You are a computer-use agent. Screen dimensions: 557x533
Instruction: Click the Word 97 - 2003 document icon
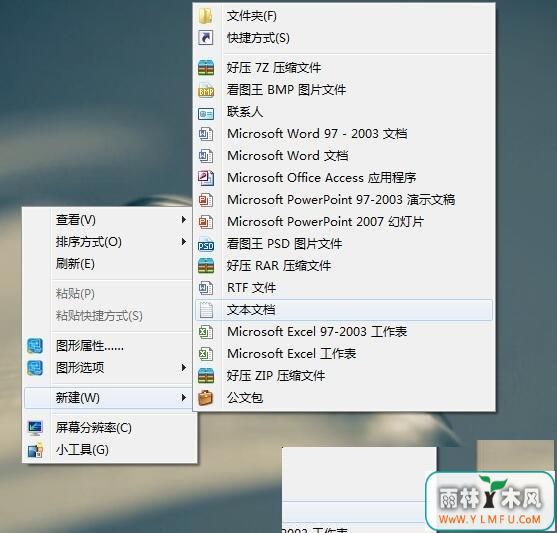click(206, 134)
